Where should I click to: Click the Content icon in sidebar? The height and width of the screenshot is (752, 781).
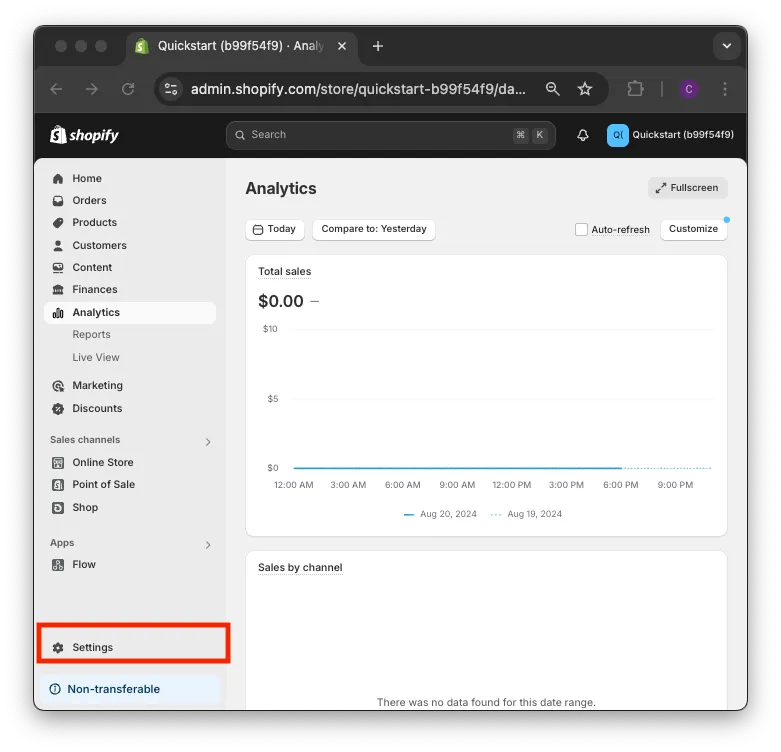tap(58, 267)
